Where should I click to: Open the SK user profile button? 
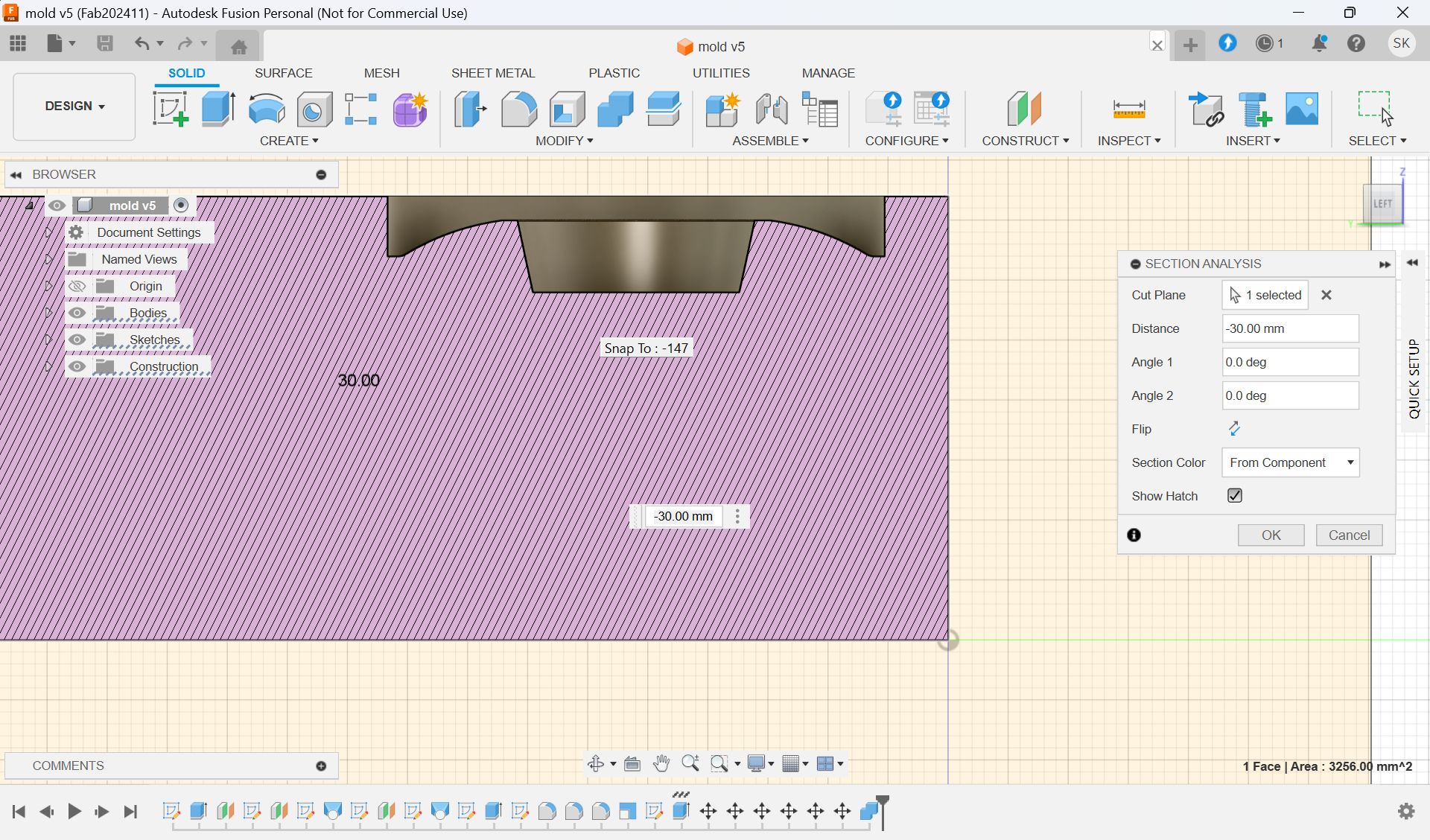[x=1401, y=43]
